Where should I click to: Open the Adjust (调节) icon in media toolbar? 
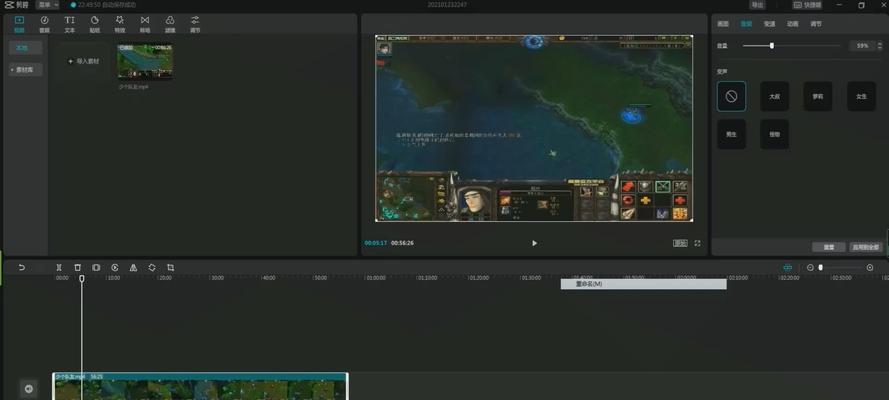coord(195,24)
